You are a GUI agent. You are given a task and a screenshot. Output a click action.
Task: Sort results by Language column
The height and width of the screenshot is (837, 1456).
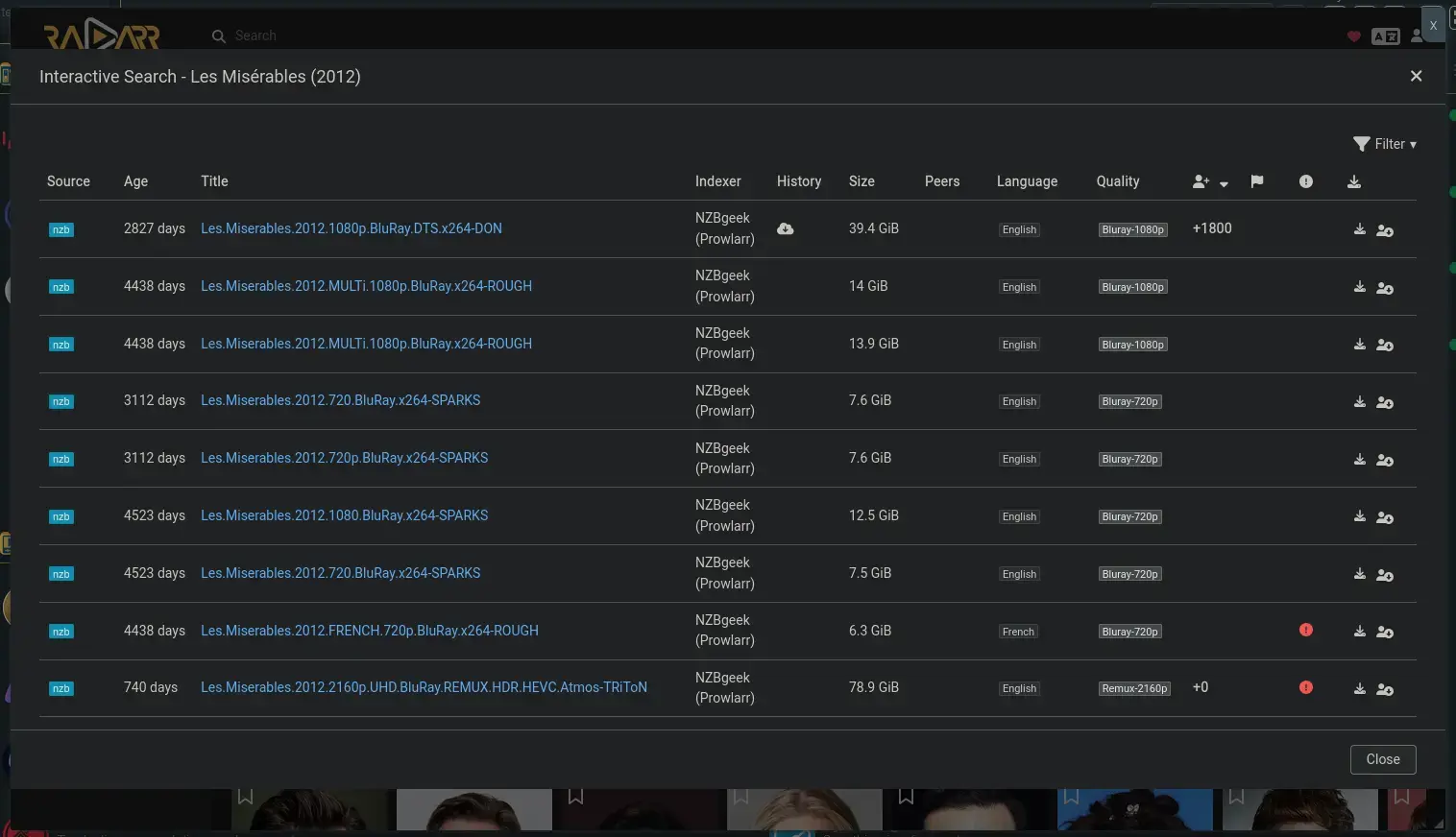click(x=1027, y=181)
